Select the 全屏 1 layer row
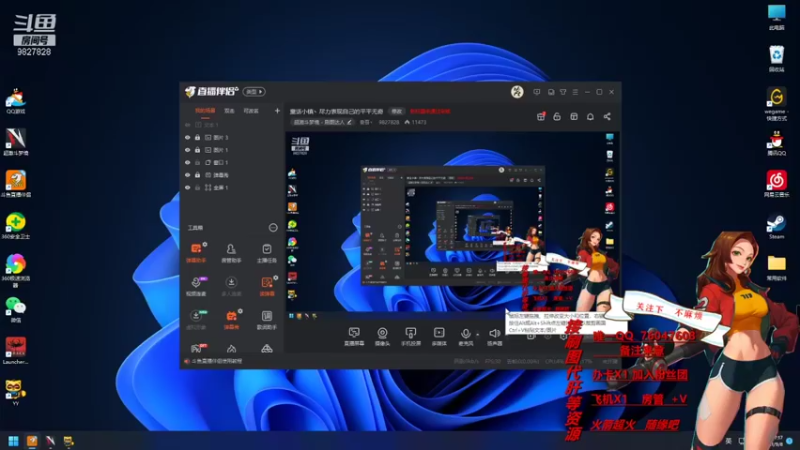The image size is (800, 450). [232, 187]
